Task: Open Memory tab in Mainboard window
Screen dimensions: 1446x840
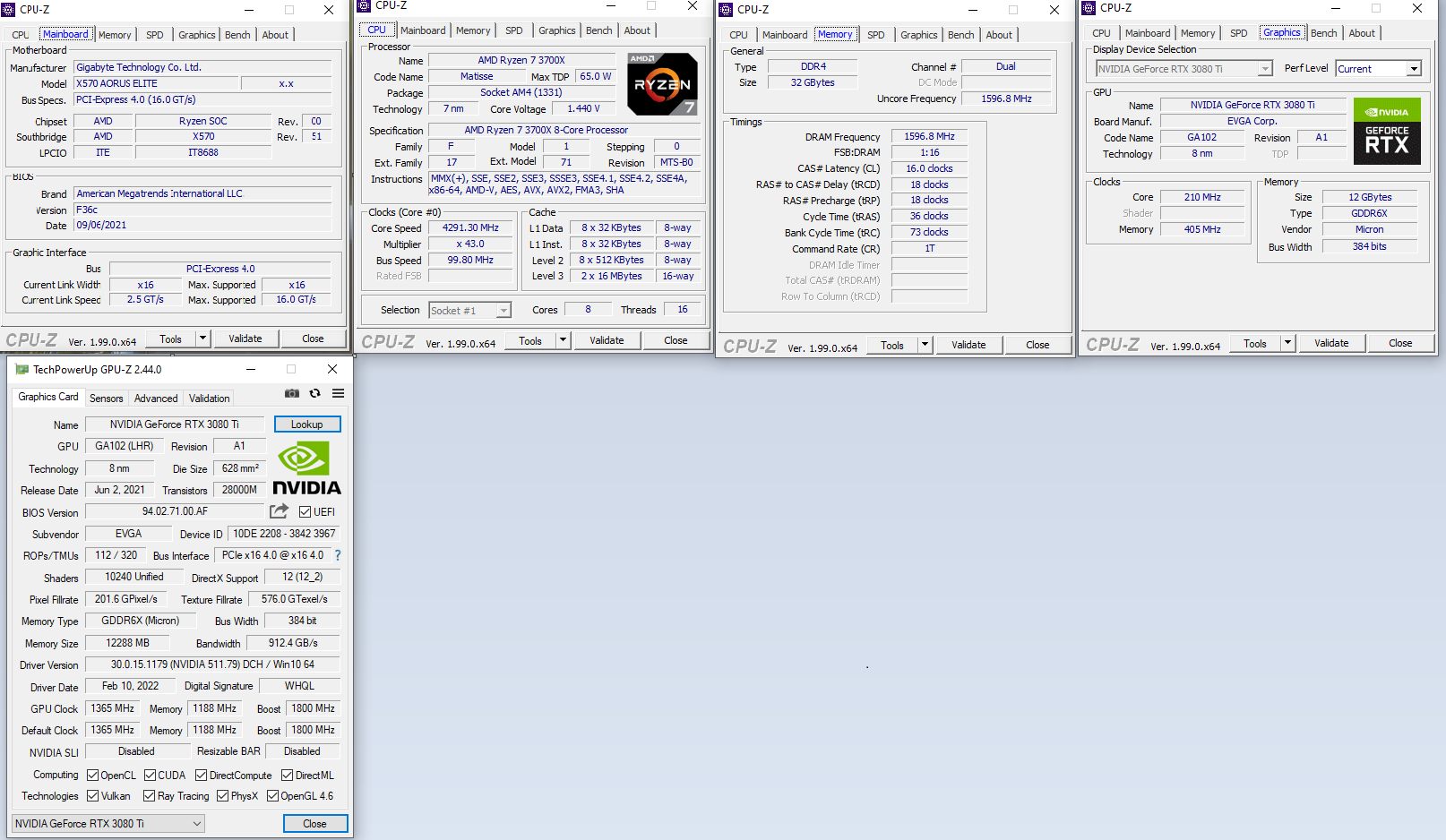Action: (115, 35)
